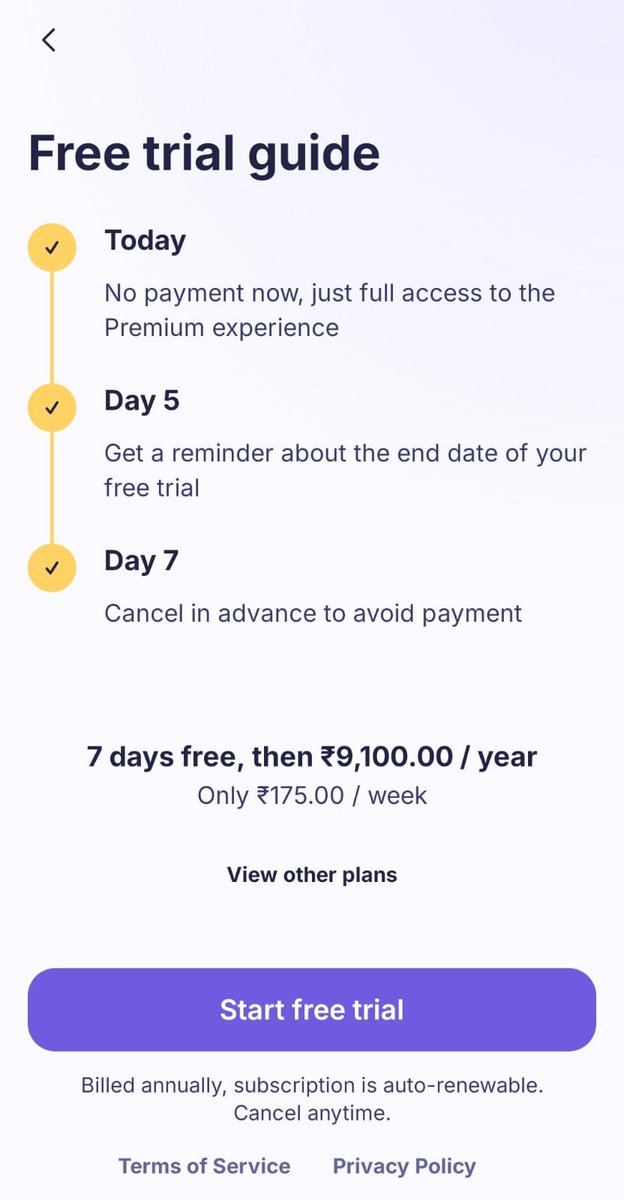
Task: Click the Day 7 checkmark circle
Action: point(52,567)
